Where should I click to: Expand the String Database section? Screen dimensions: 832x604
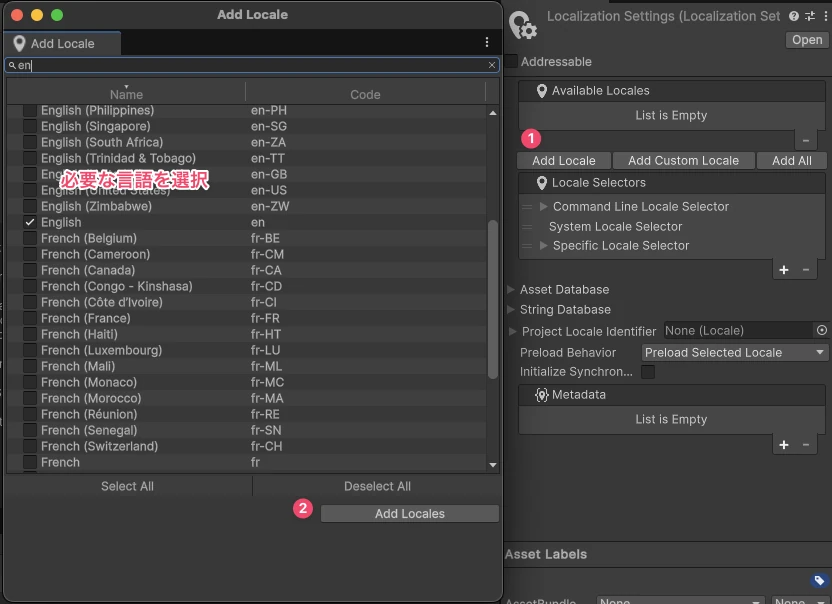click(511, 309)
